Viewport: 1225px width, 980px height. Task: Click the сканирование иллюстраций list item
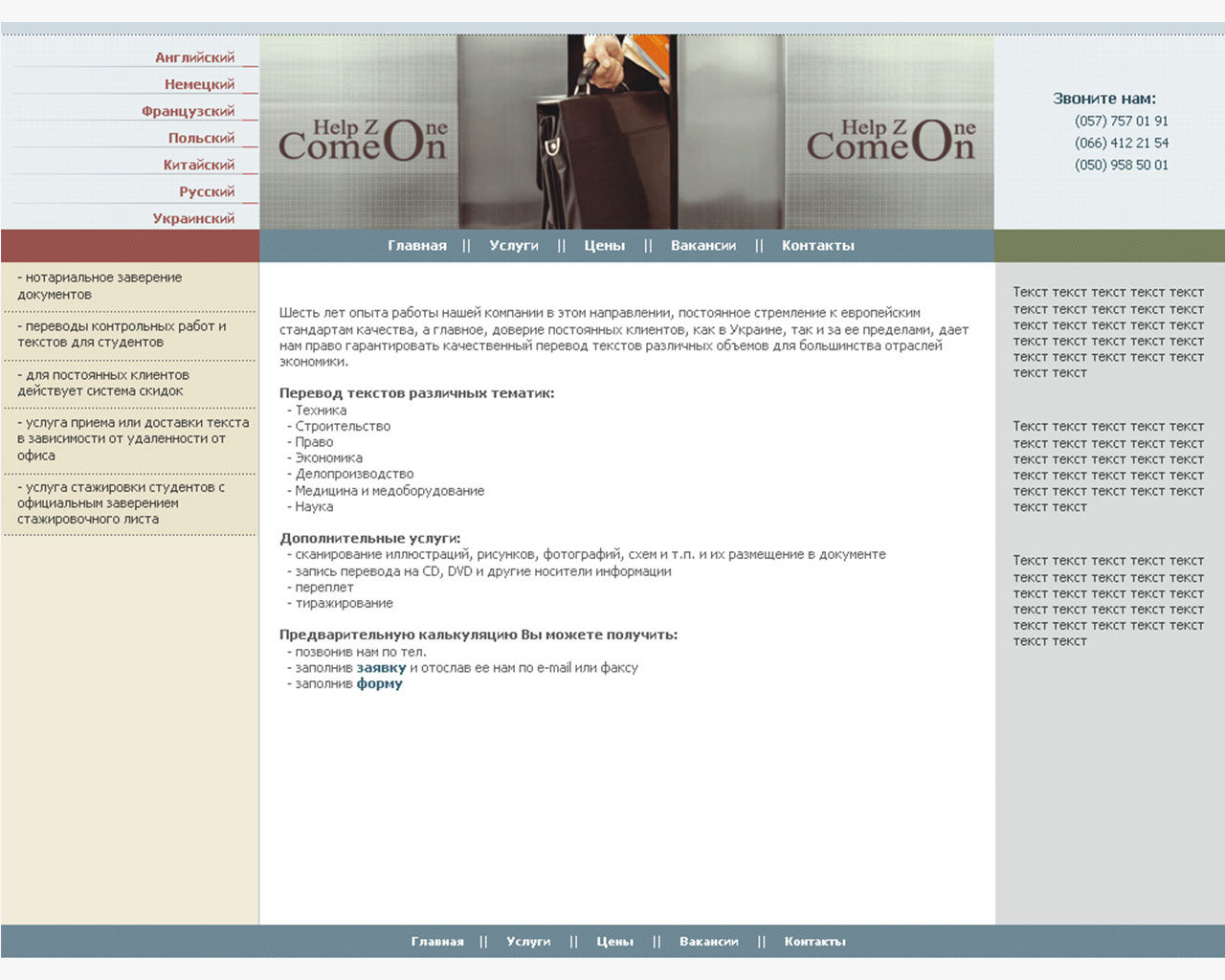tap(587, 555)
